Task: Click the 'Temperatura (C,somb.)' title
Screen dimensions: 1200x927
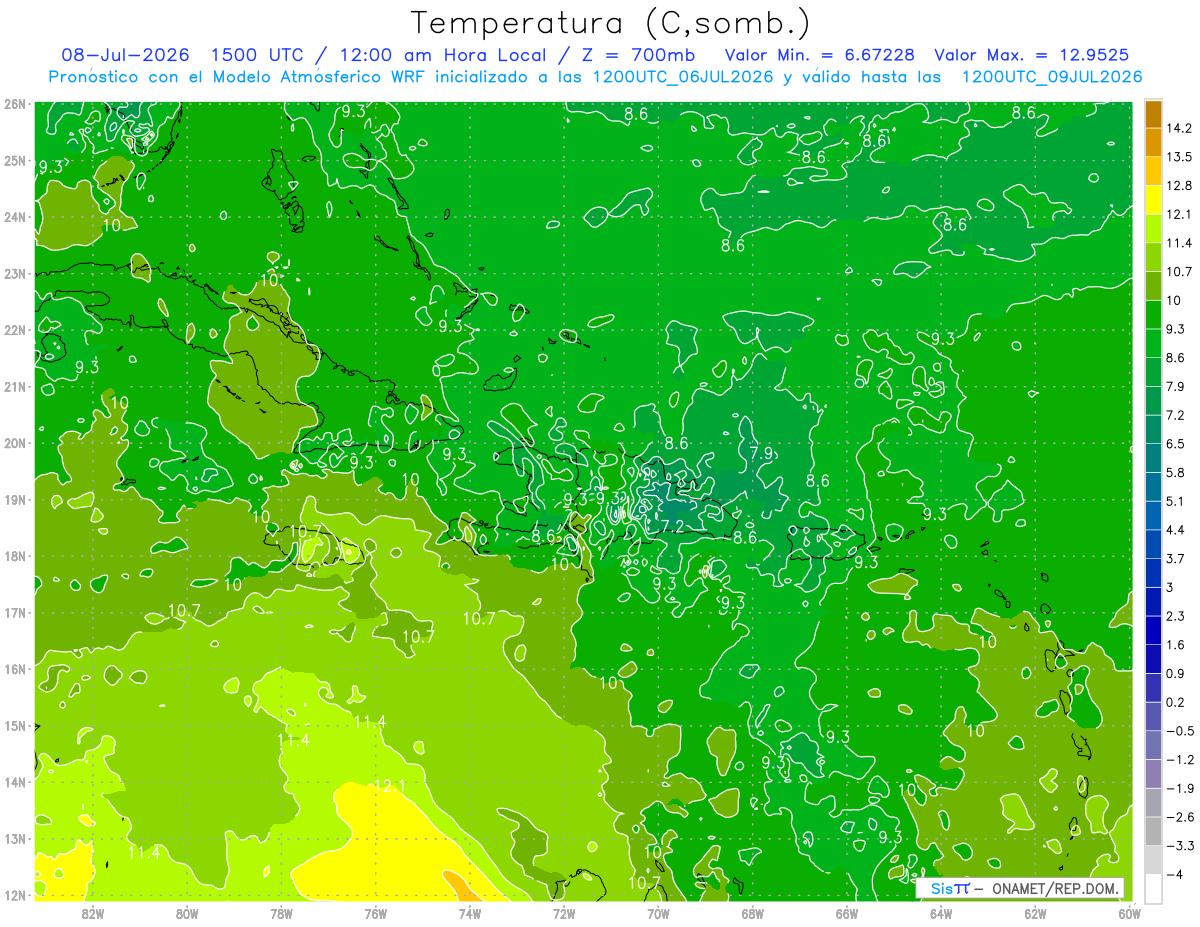Action: (x=610, y=23)
